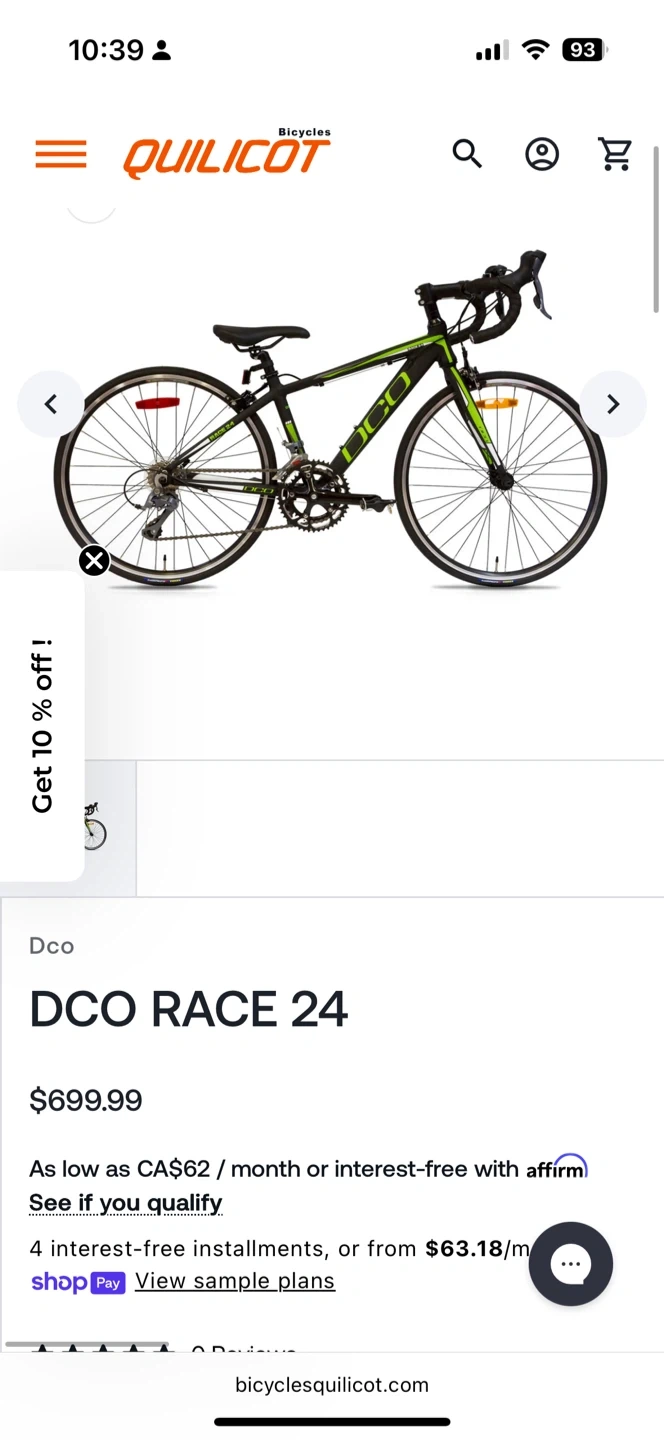This screenshot has width=664, height=1440.
Task: View the shopping cart
Action: coord(615,154)
